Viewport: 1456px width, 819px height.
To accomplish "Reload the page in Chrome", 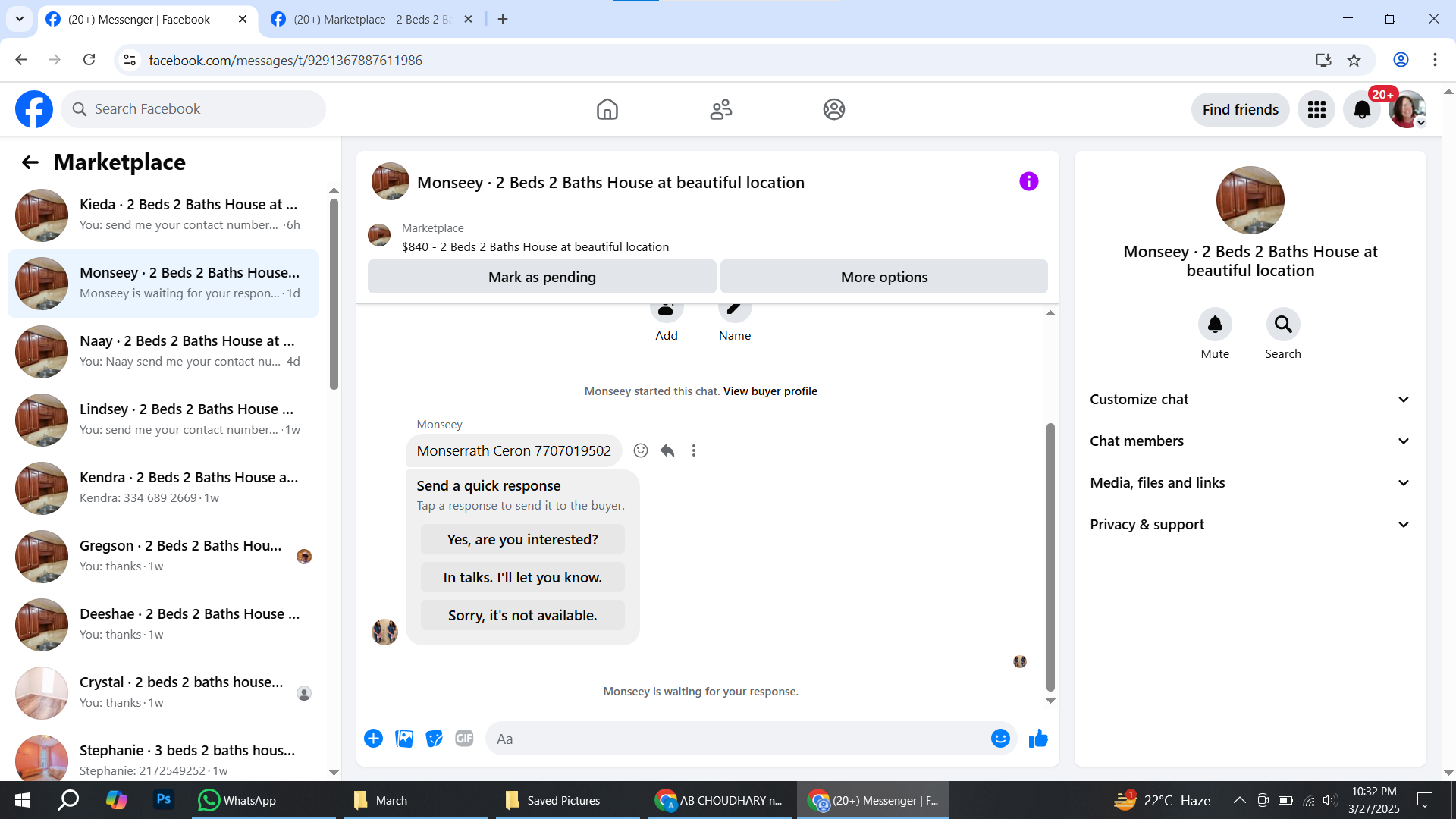I will [89, 60].
